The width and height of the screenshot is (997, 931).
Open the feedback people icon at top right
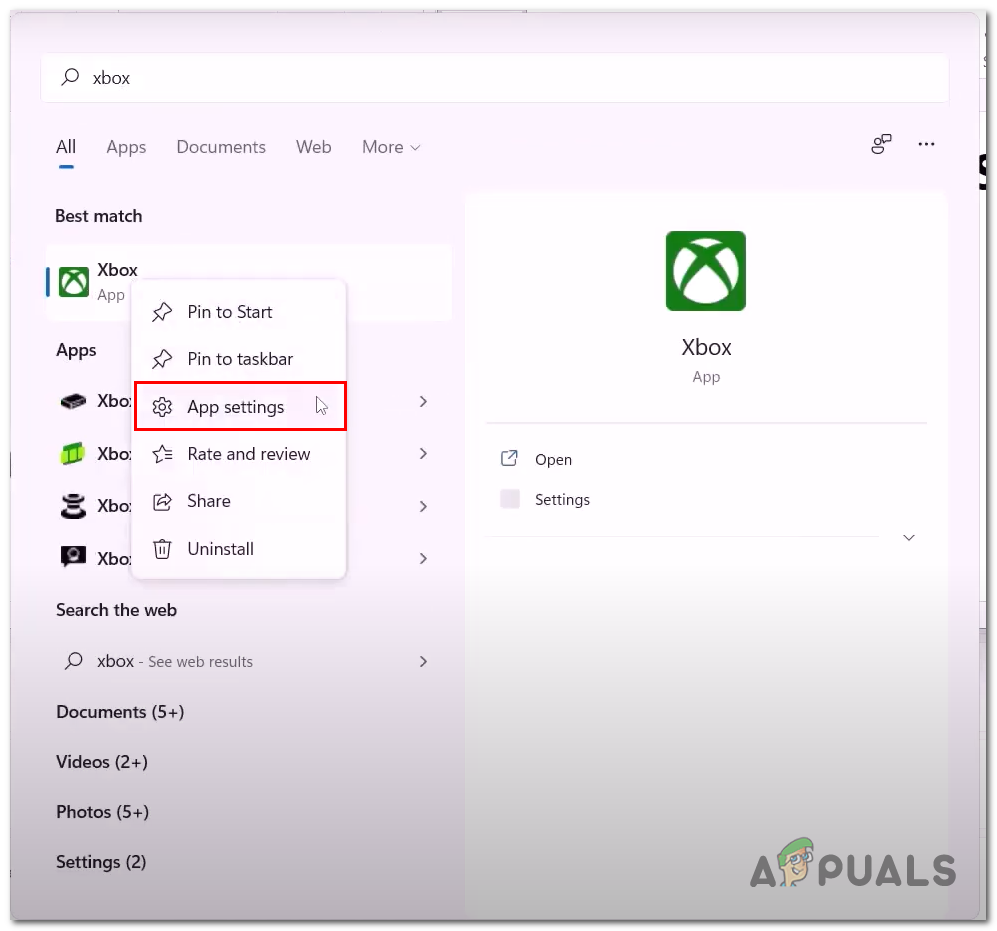click(881, 144)
